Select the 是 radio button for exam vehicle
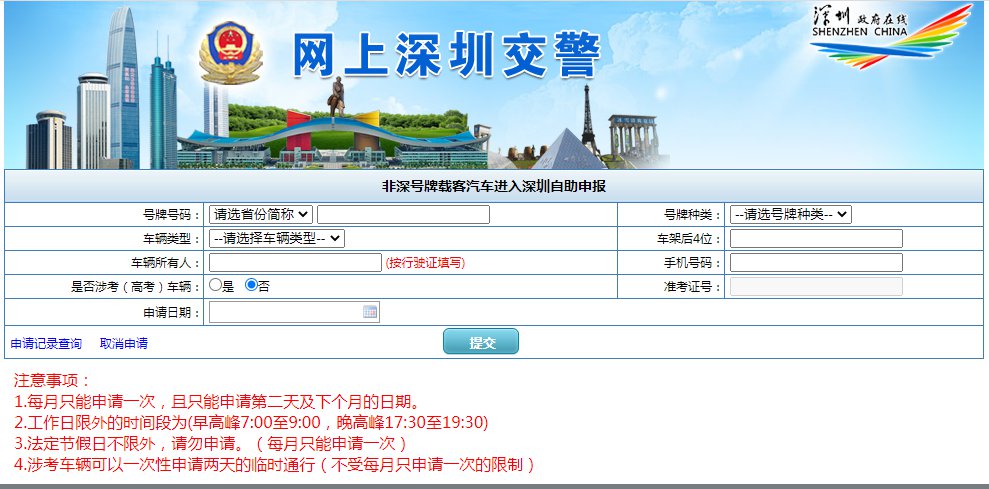 214,286
